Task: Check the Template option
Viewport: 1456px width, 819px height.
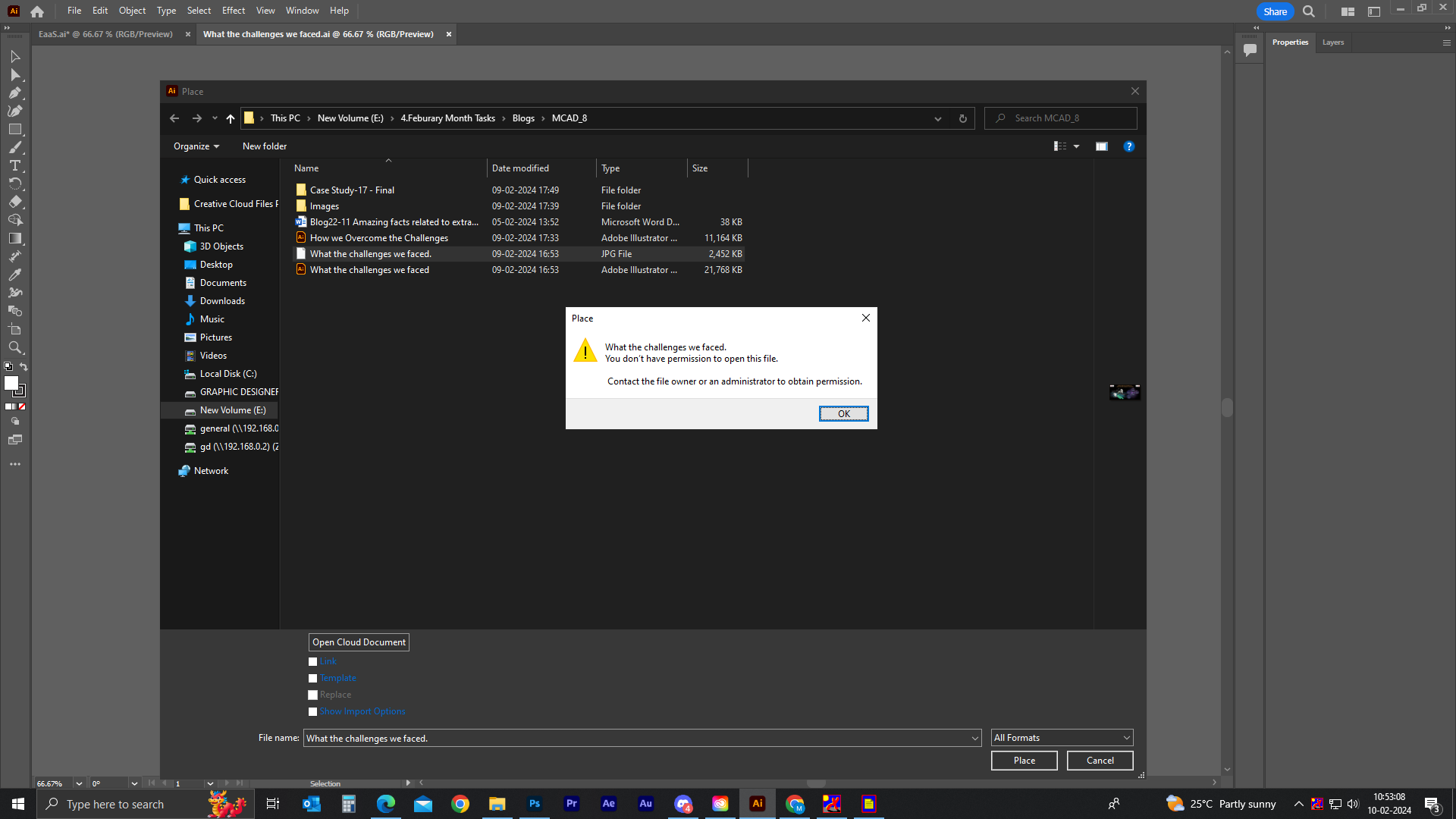Action: [312, 678]
